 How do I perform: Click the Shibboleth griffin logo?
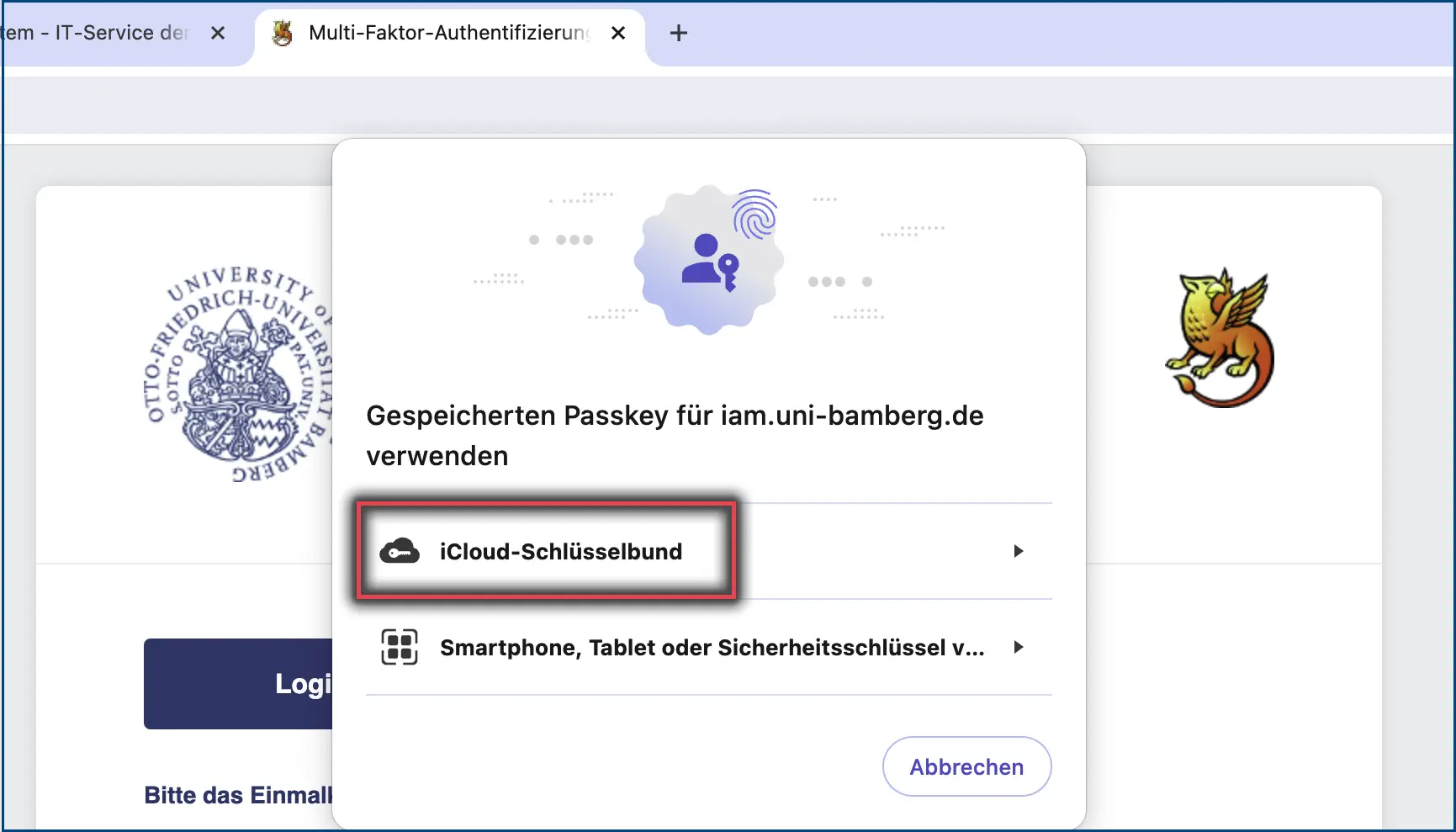[x=1220, y=338]
